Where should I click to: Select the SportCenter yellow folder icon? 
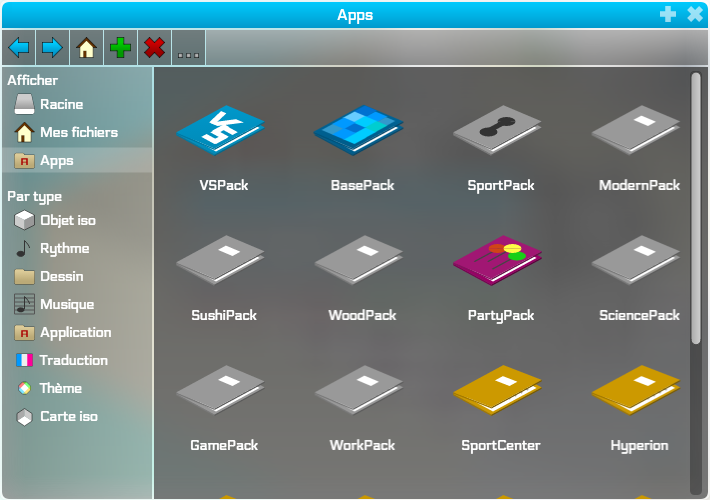coord(497,390)
